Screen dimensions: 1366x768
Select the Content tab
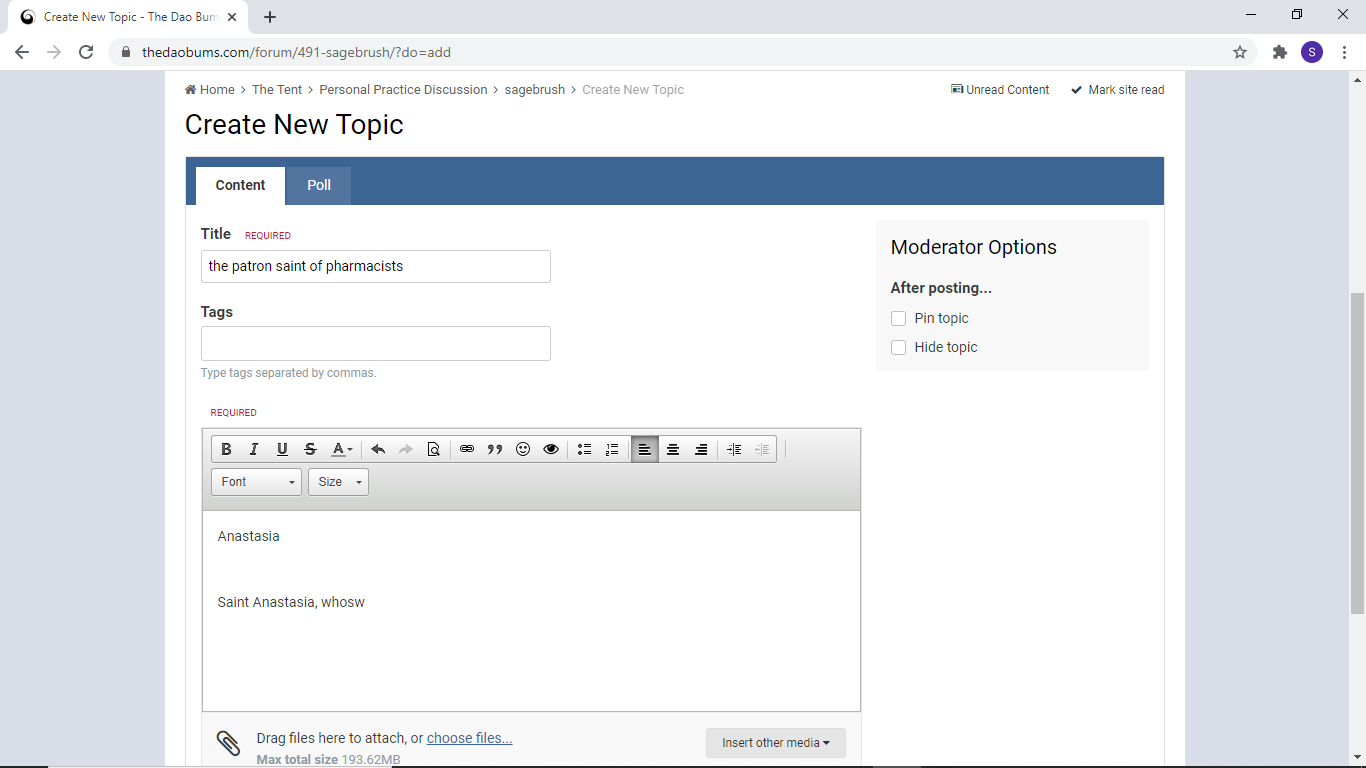click(240, 185)
